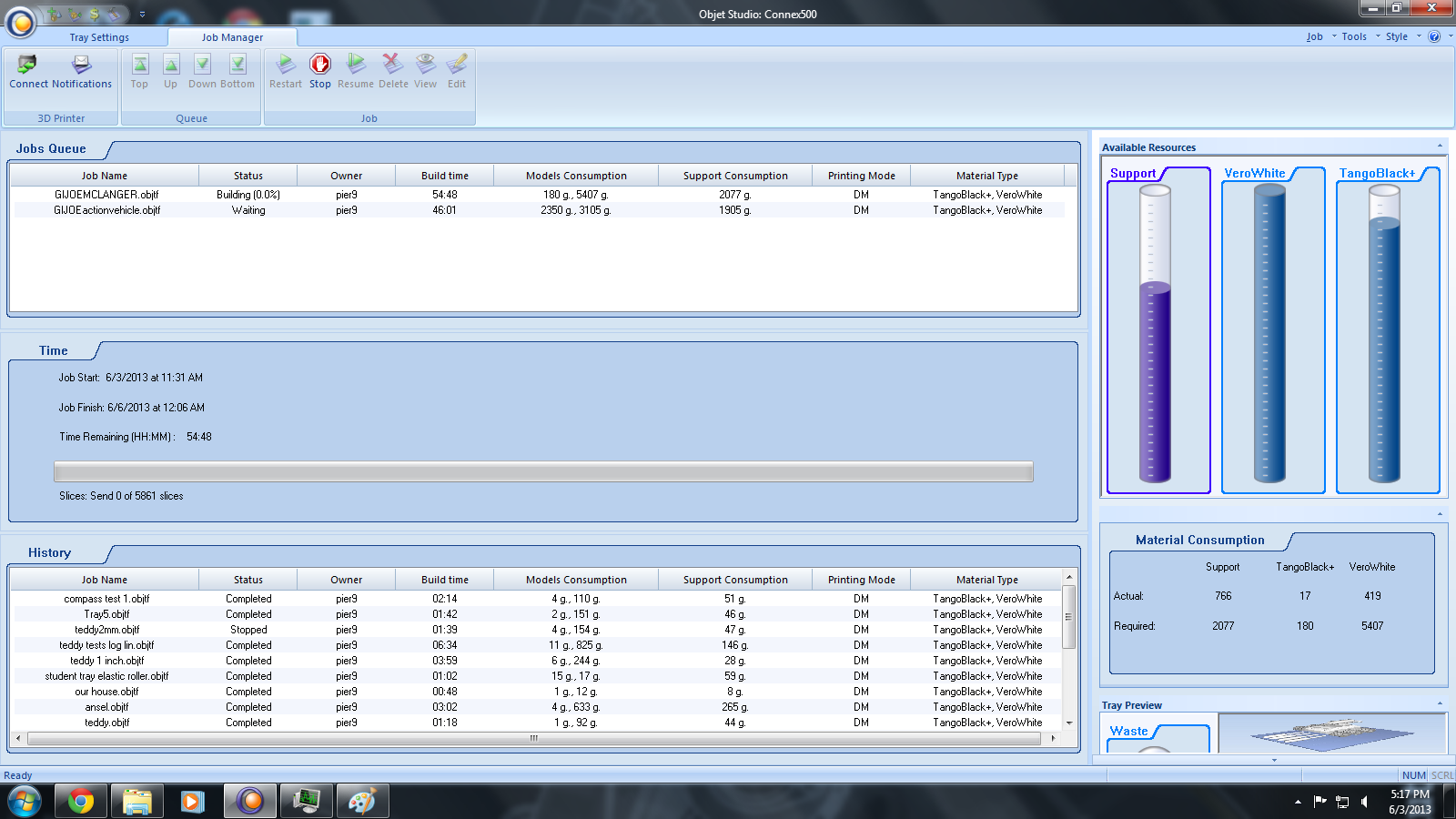Stop the current build job

[x=320, y=71]
